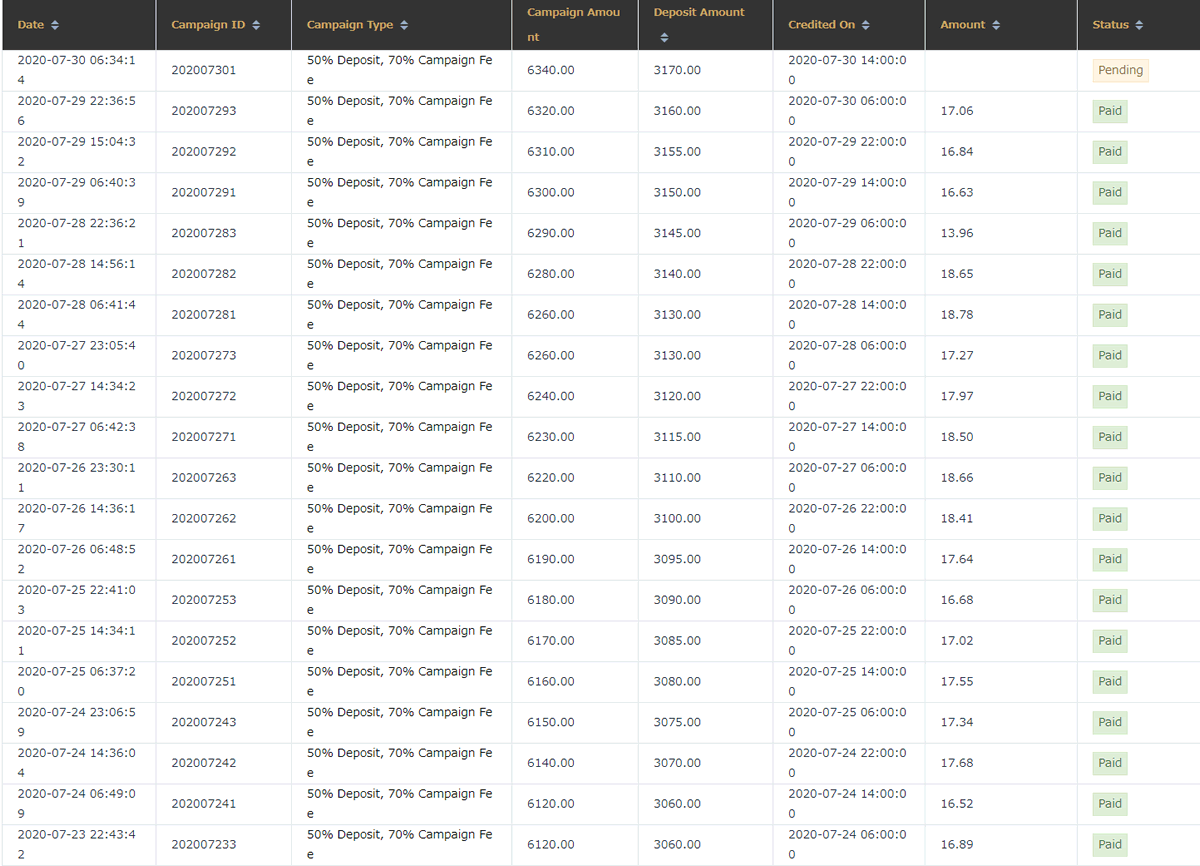Image resolution: width=1200 pixels, height=866 pixels.
Task: Click campaign amount 6300.00
Action: pyautogui.click(x=551, y=192)
